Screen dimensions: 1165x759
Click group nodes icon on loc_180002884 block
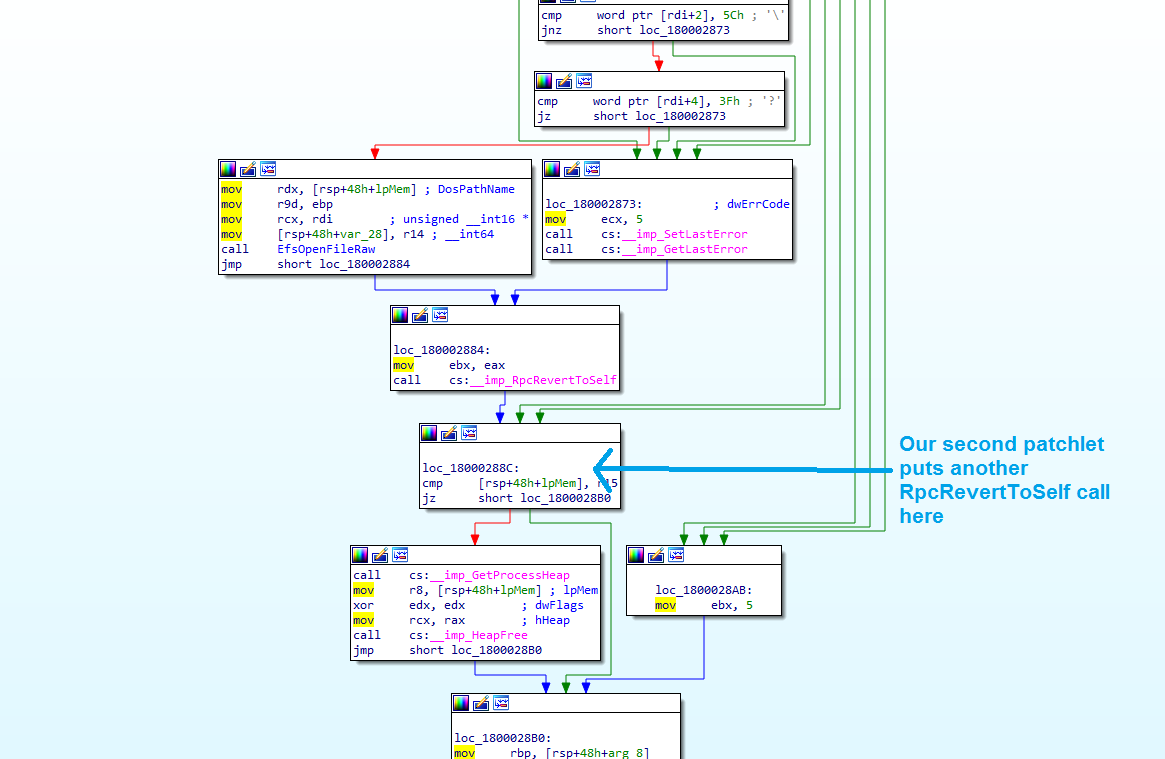pos(441,315)
